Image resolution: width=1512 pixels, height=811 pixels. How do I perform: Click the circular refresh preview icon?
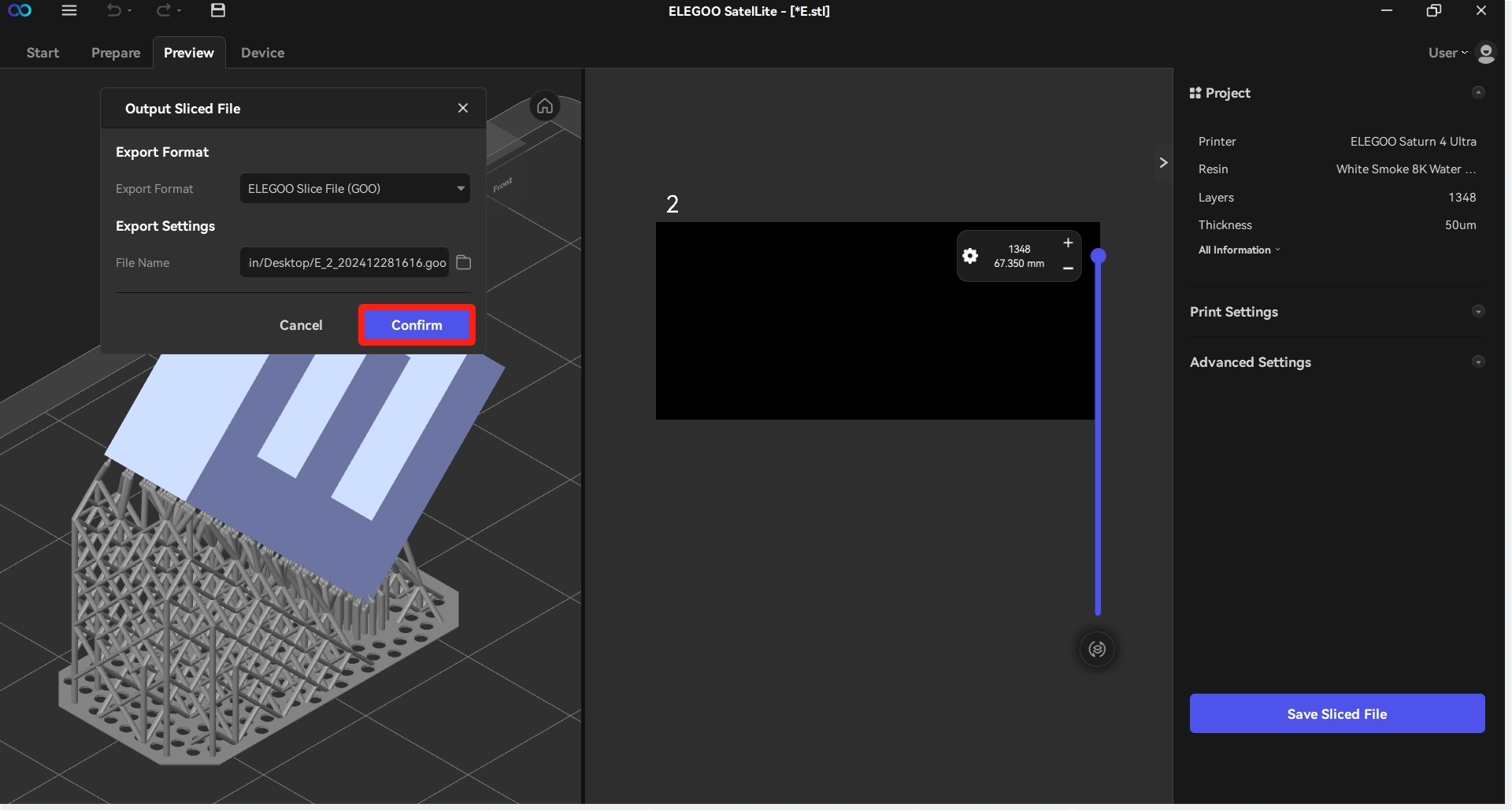point(1097,650)
